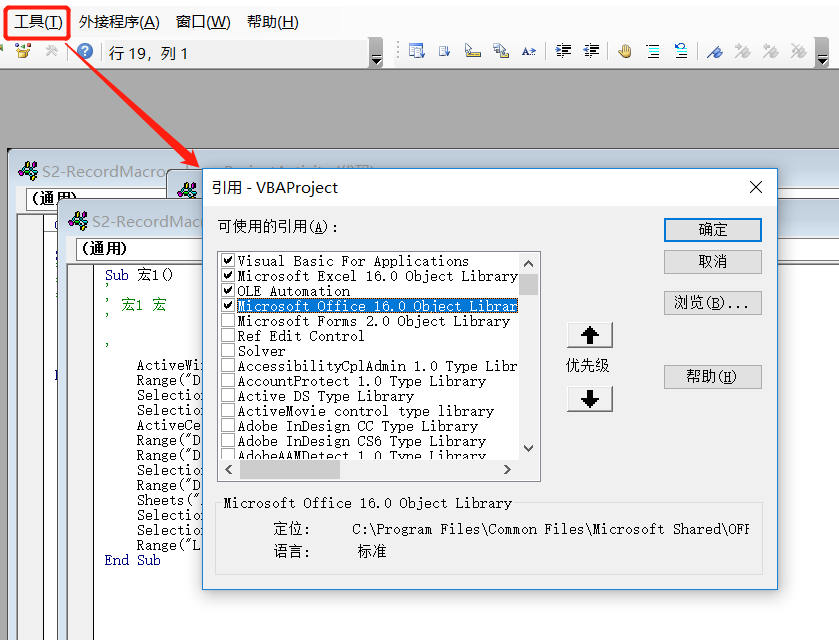Click the C:\Program Files location path text
839x640 pixels.
point(551,529)
